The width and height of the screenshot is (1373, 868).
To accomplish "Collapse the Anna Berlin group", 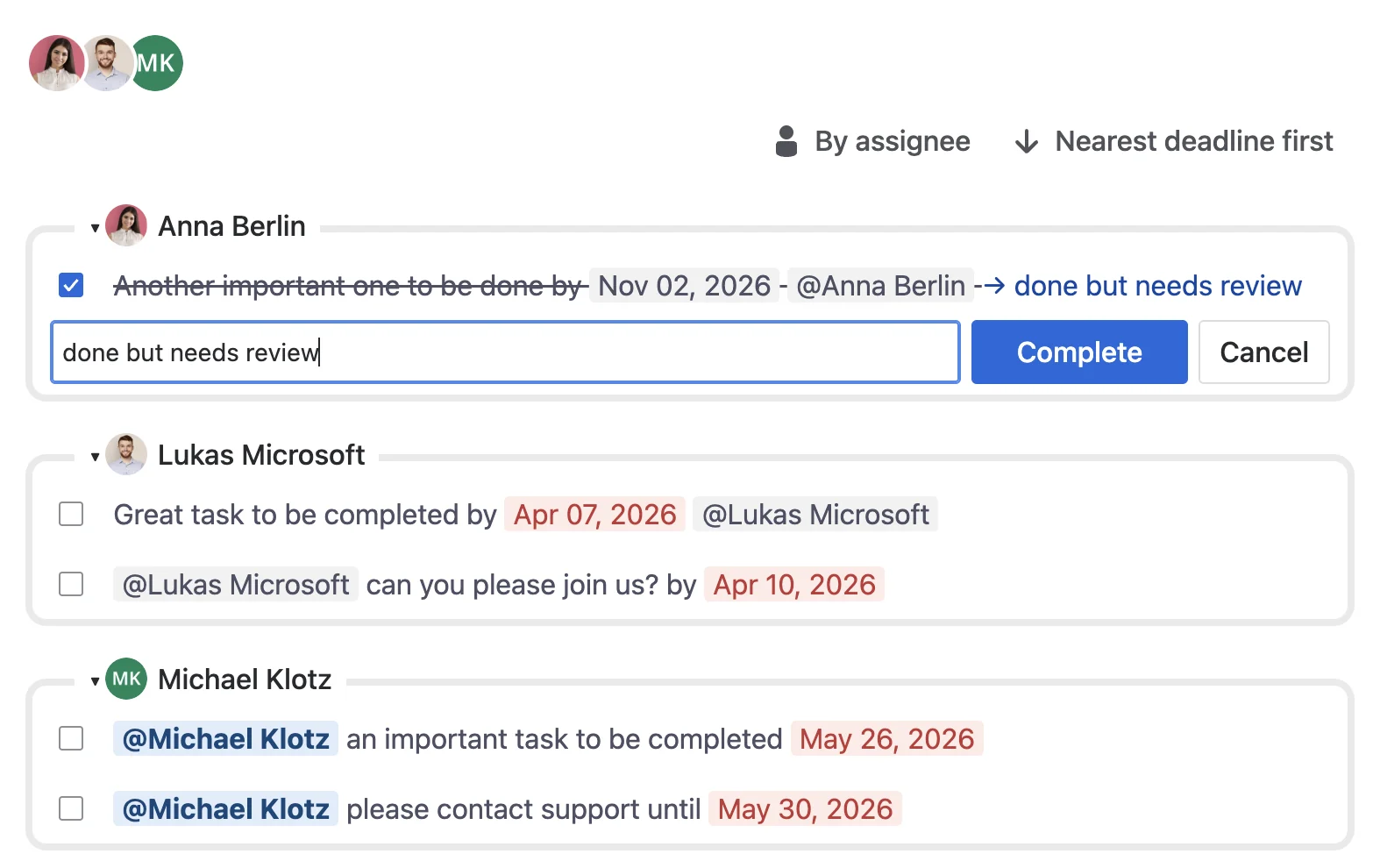I will pos(95,228).
